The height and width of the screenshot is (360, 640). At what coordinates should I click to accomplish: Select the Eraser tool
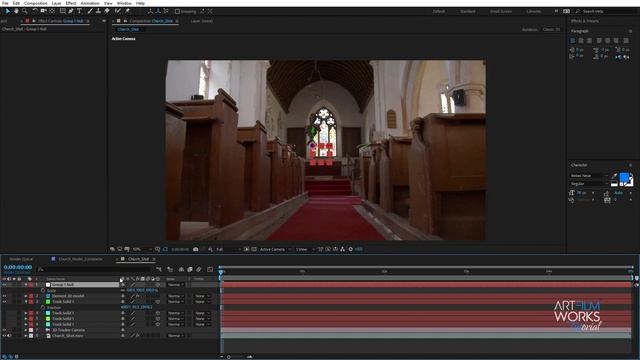tap(107, 11)
